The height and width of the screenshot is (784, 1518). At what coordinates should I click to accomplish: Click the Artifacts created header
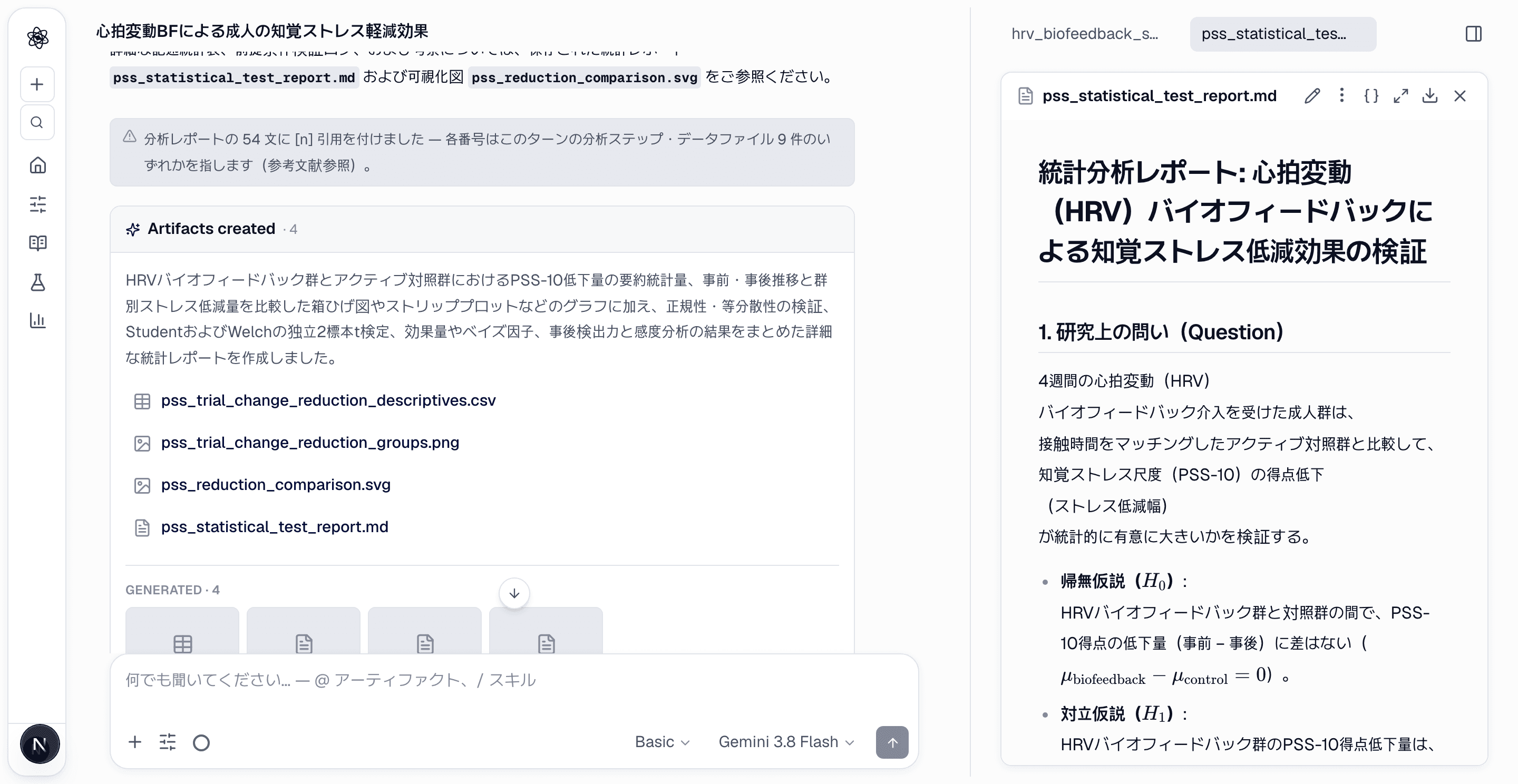tap(482, 229)
